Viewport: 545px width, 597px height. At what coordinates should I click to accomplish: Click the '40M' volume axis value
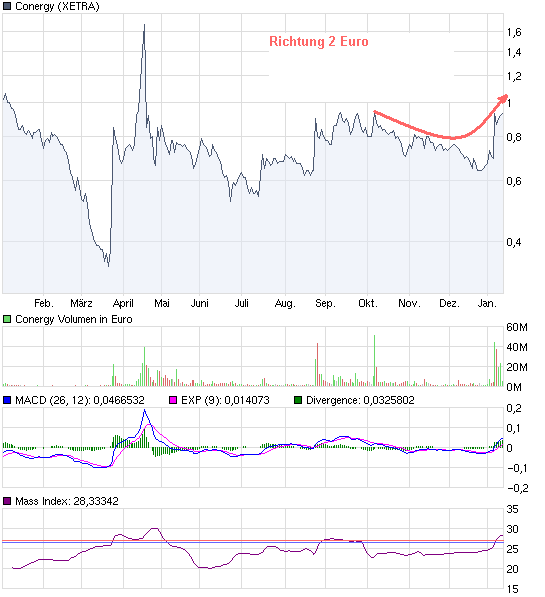(517, 347)
